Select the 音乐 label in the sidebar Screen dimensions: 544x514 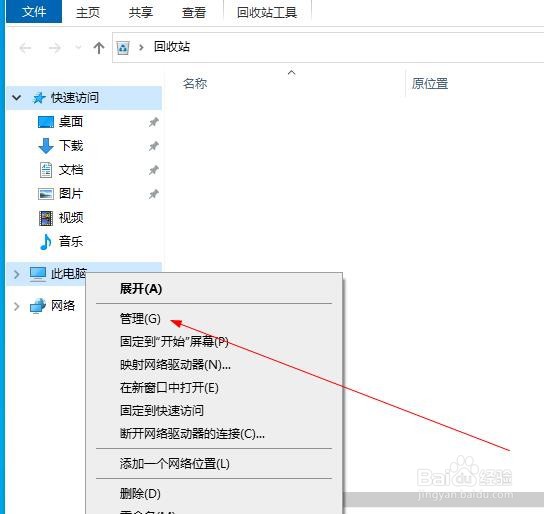coord(71,241)
